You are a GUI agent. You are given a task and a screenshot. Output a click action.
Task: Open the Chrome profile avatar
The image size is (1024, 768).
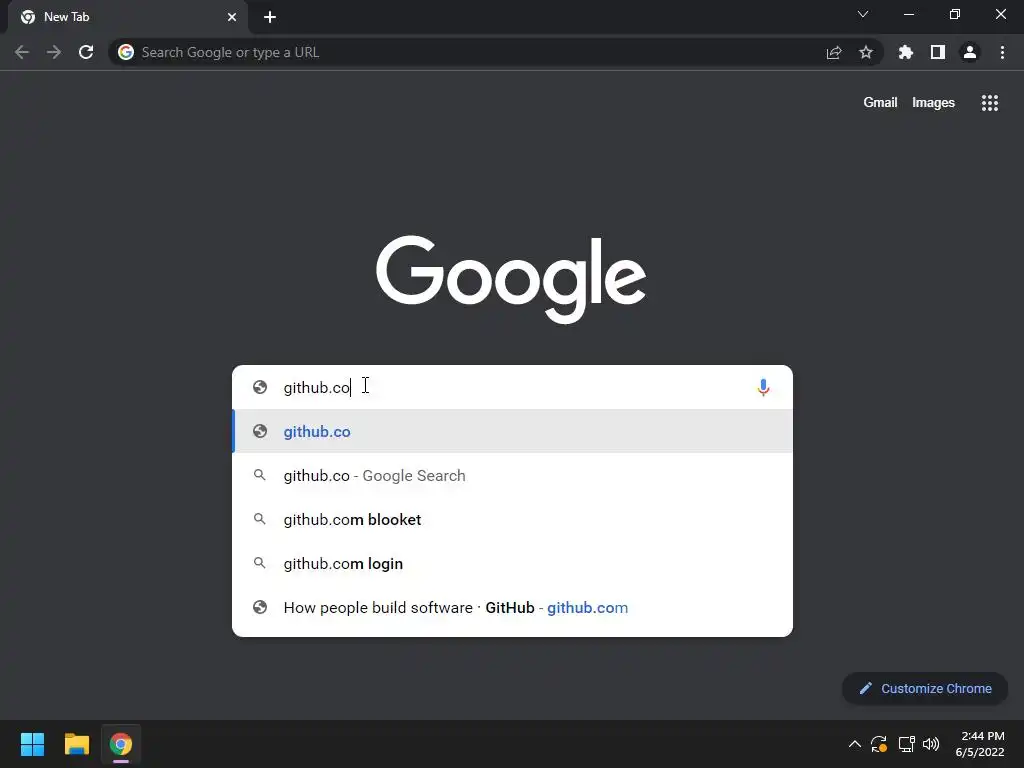pos(970,52)
